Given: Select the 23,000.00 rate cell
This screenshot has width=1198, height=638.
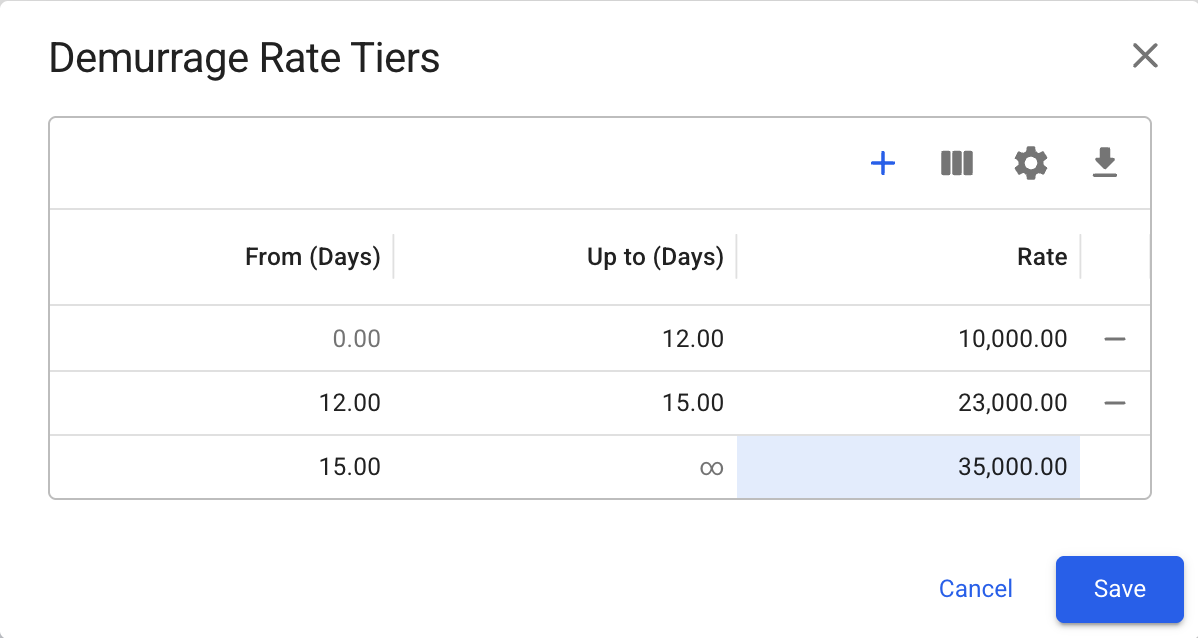Looking at the screenshot, I should [908, 403].
